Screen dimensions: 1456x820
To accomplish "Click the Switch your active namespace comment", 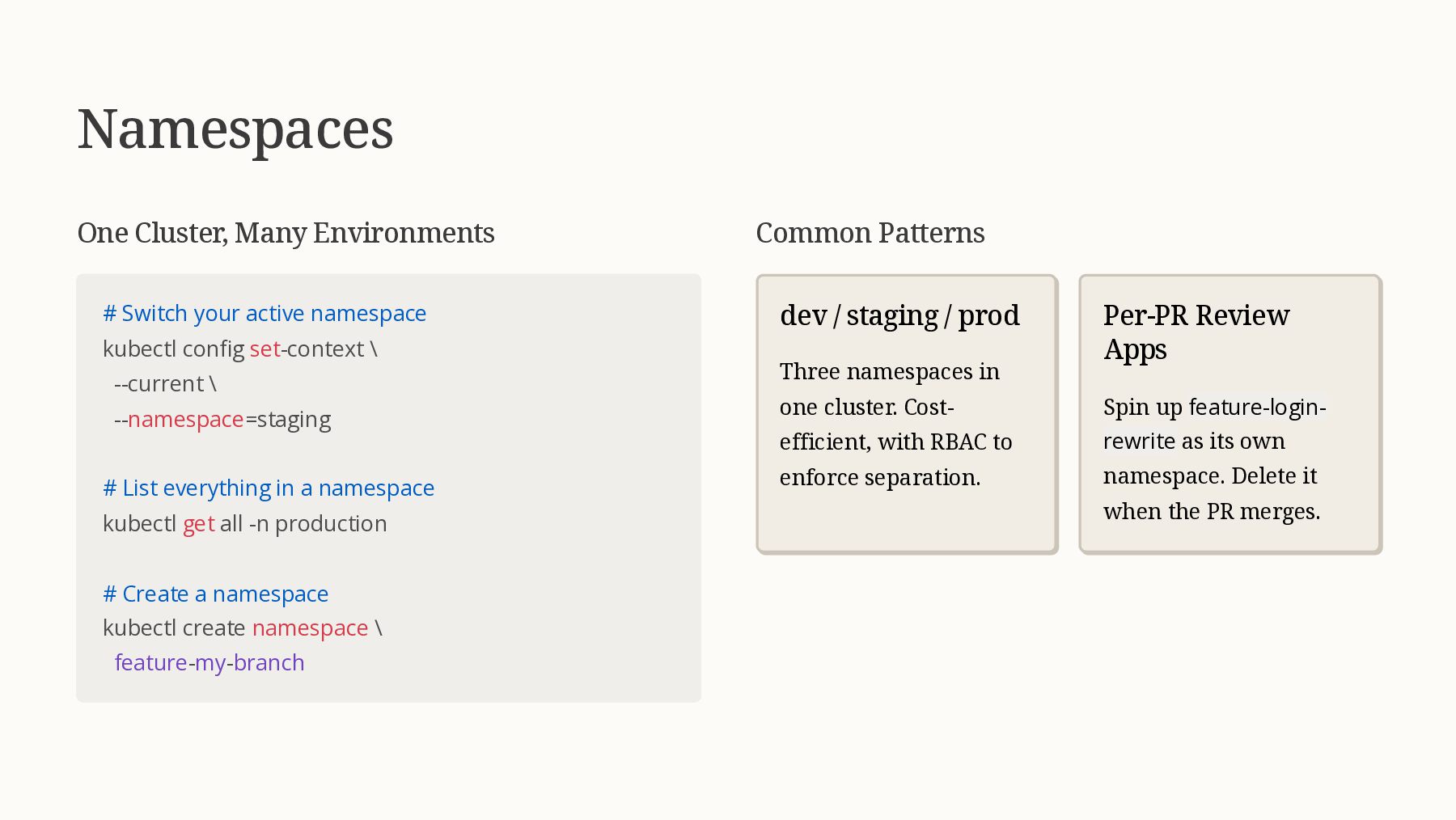I will pos(265,314).
